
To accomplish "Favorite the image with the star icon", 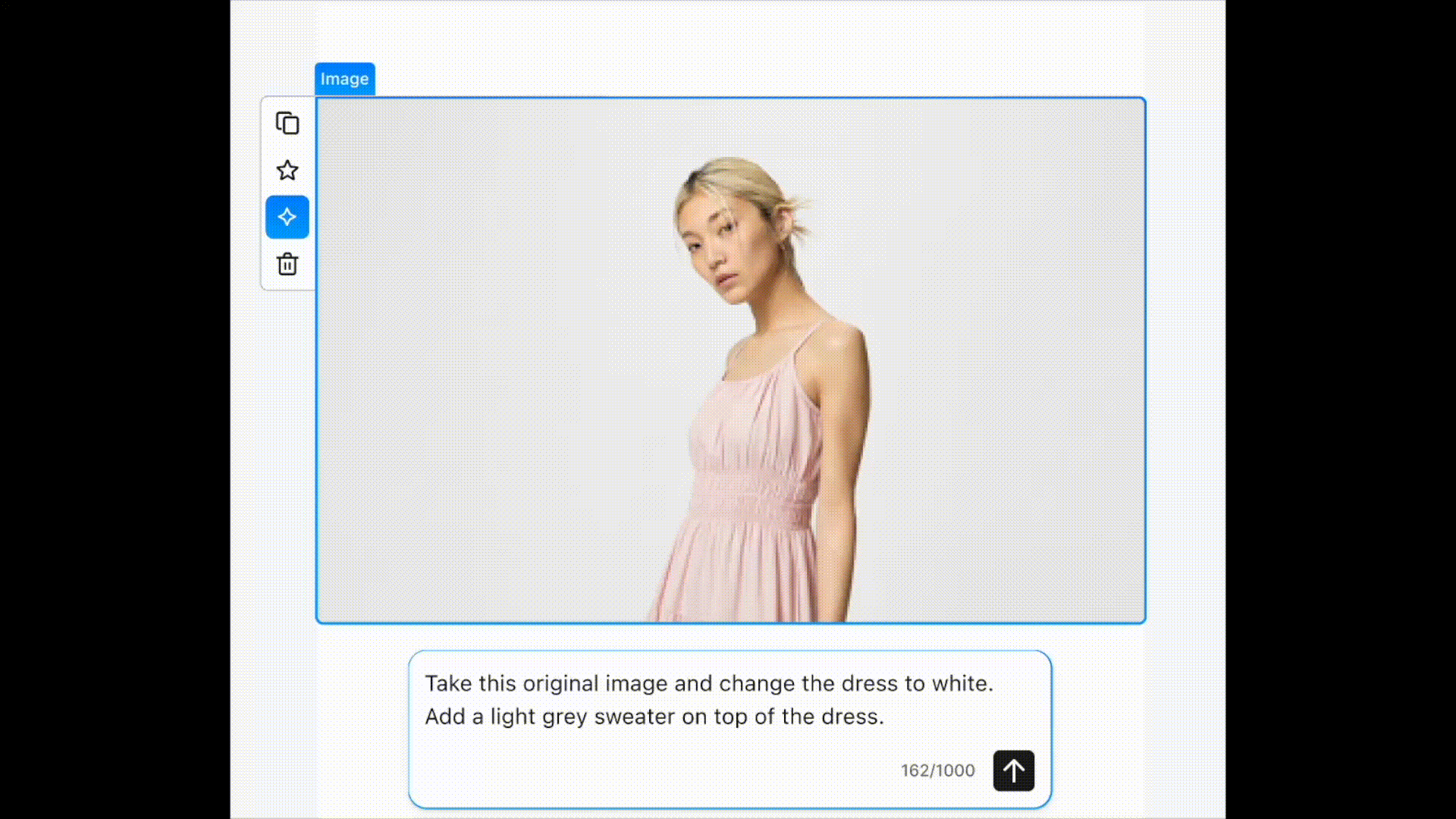I will (x=287, y=170).
